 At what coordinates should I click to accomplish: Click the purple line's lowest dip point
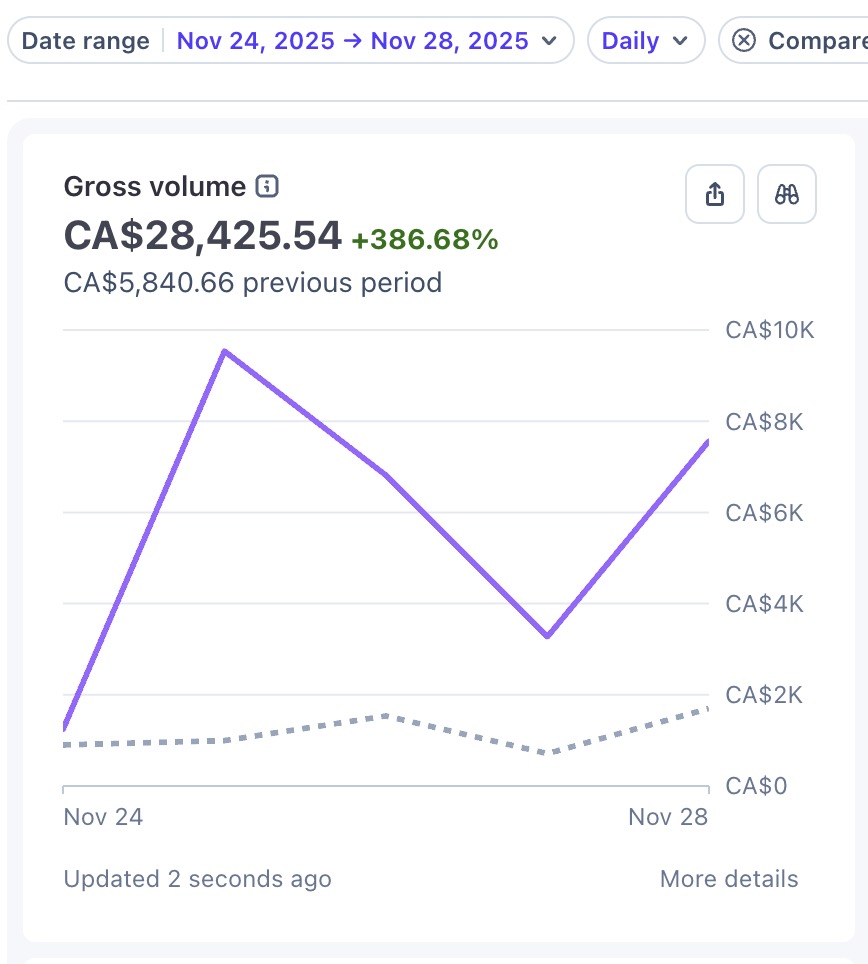coord(547,636)
